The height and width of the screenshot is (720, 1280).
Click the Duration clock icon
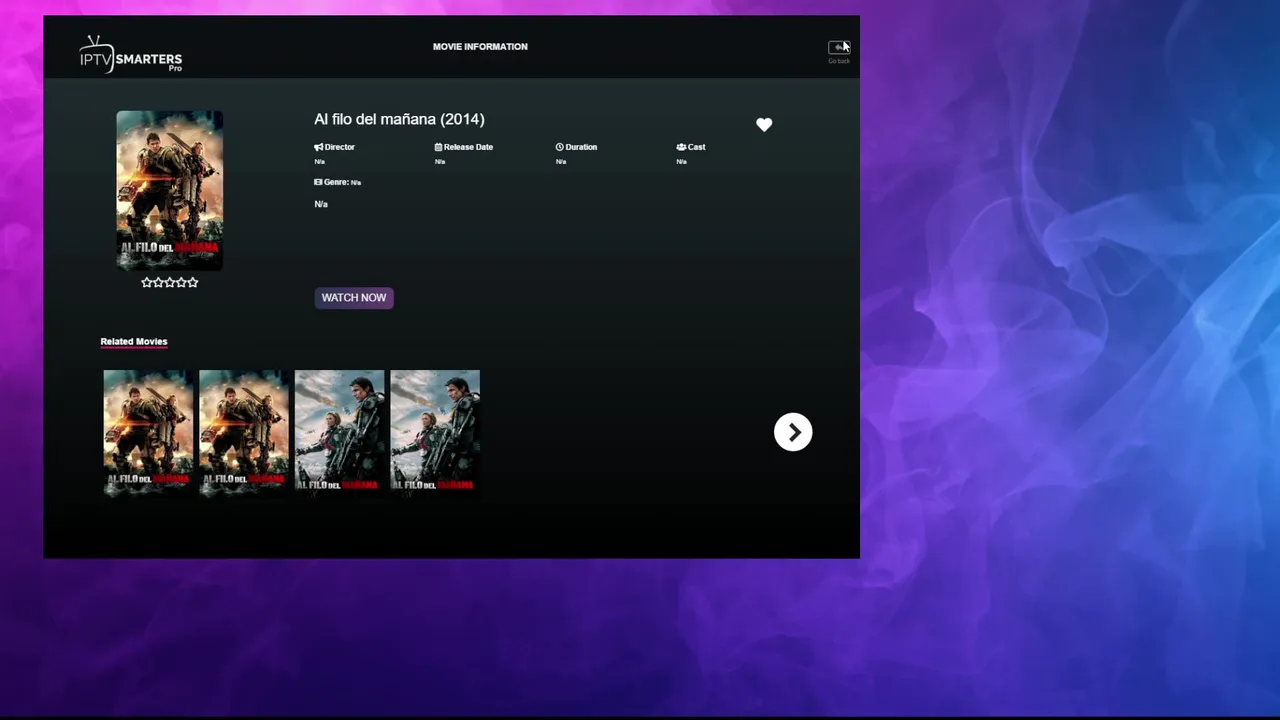tap(560, 147)
